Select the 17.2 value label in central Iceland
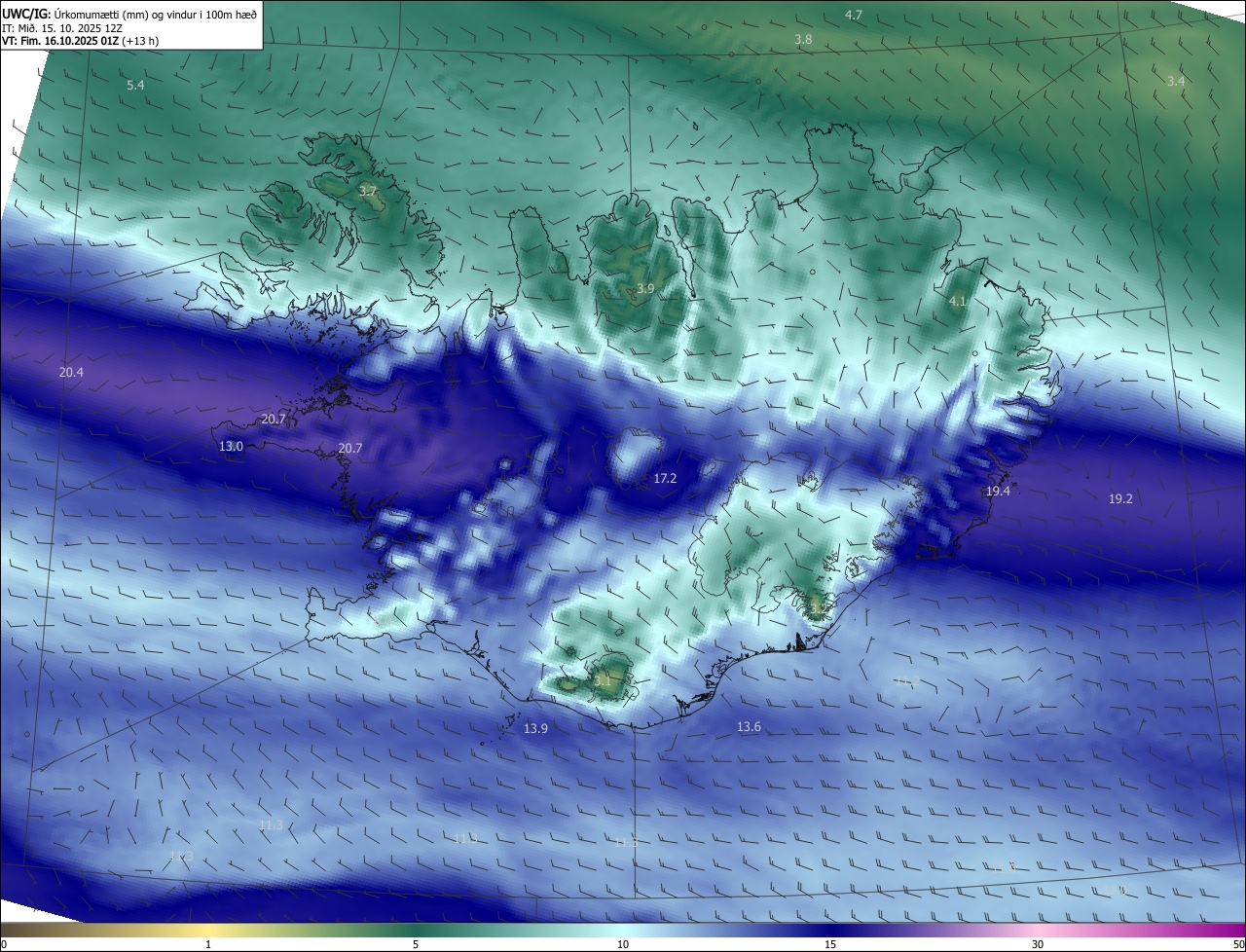Screen dimensions: 1246x952 (x=665, y=478)
